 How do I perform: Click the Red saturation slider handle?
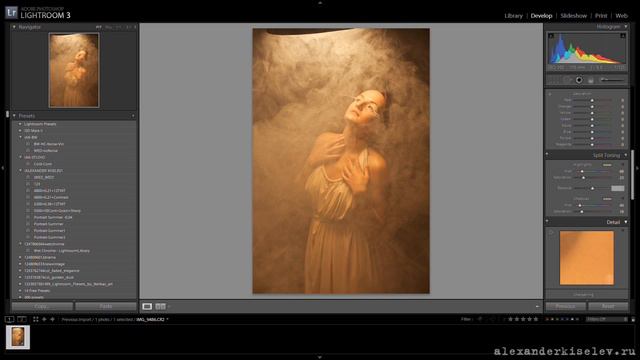pos(592,100)
